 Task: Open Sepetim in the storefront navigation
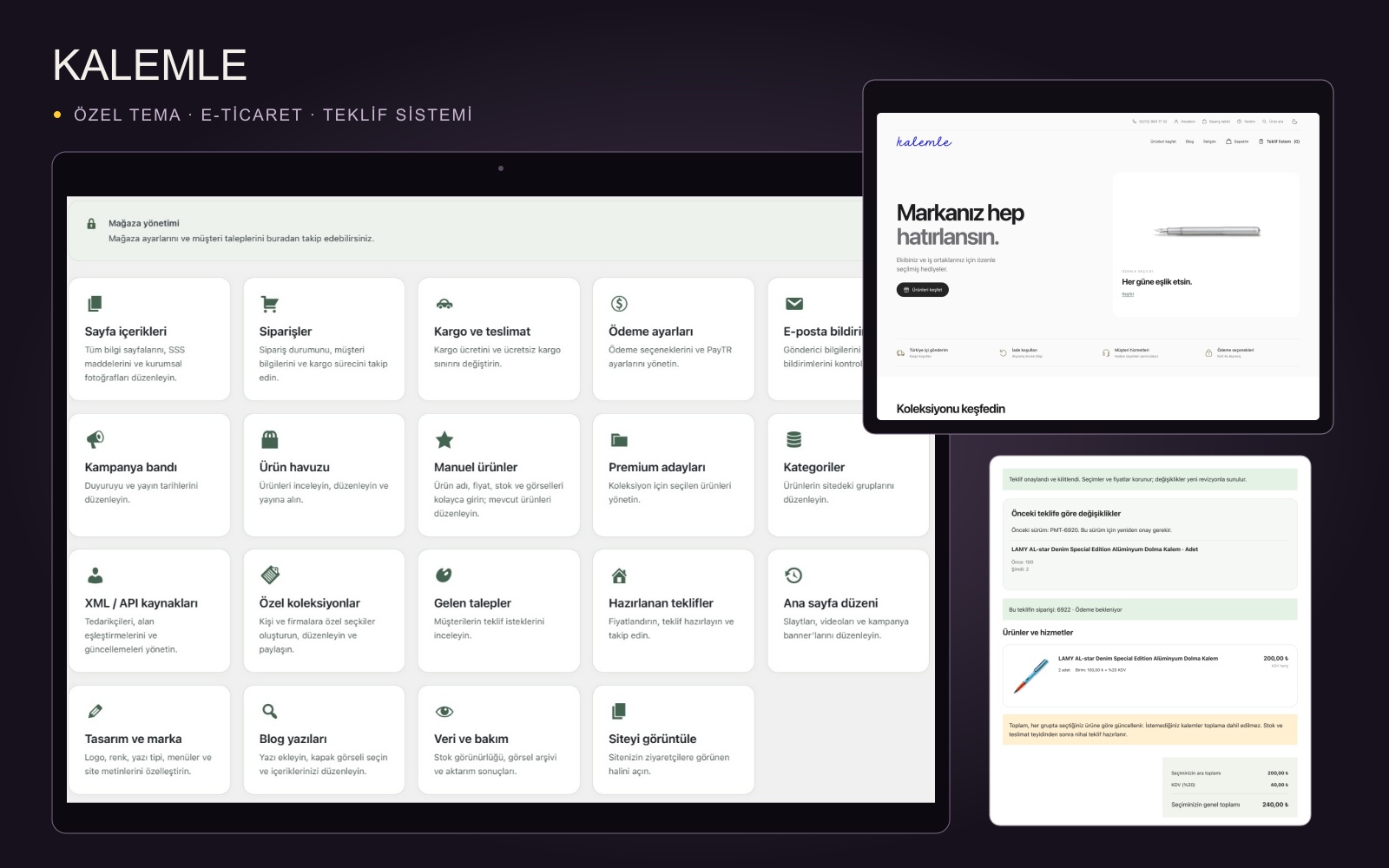[1237, 141]
